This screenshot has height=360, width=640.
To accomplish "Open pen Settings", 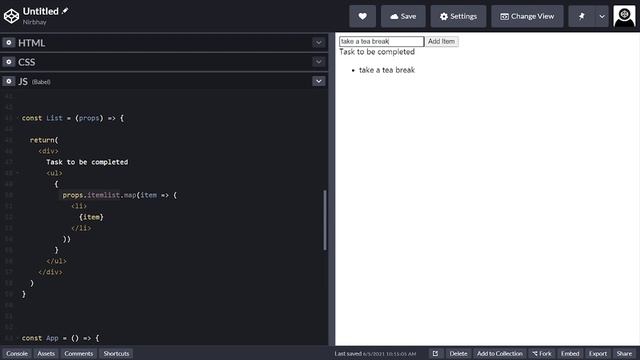I will click(458, 16).
